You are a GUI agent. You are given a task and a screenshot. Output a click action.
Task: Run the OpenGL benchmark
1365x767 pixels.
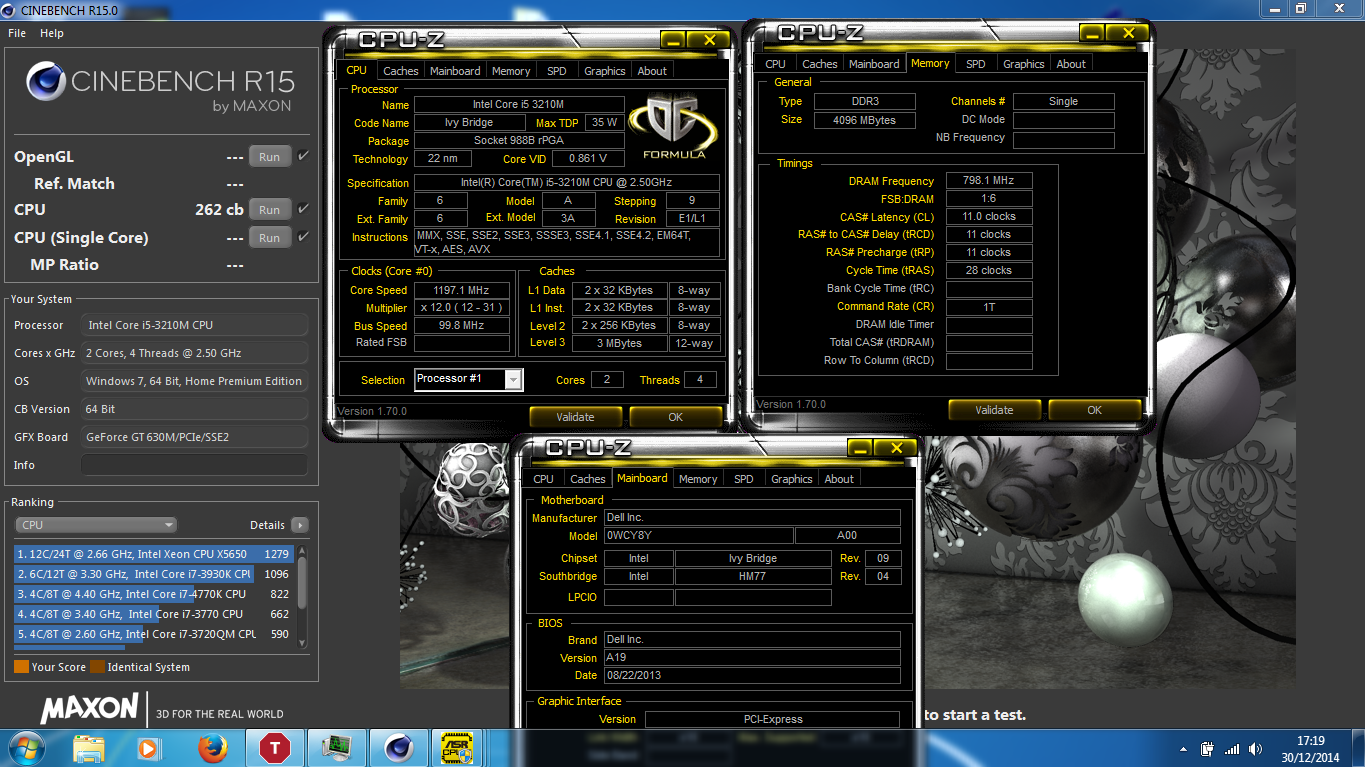click(x=270, y=157)
